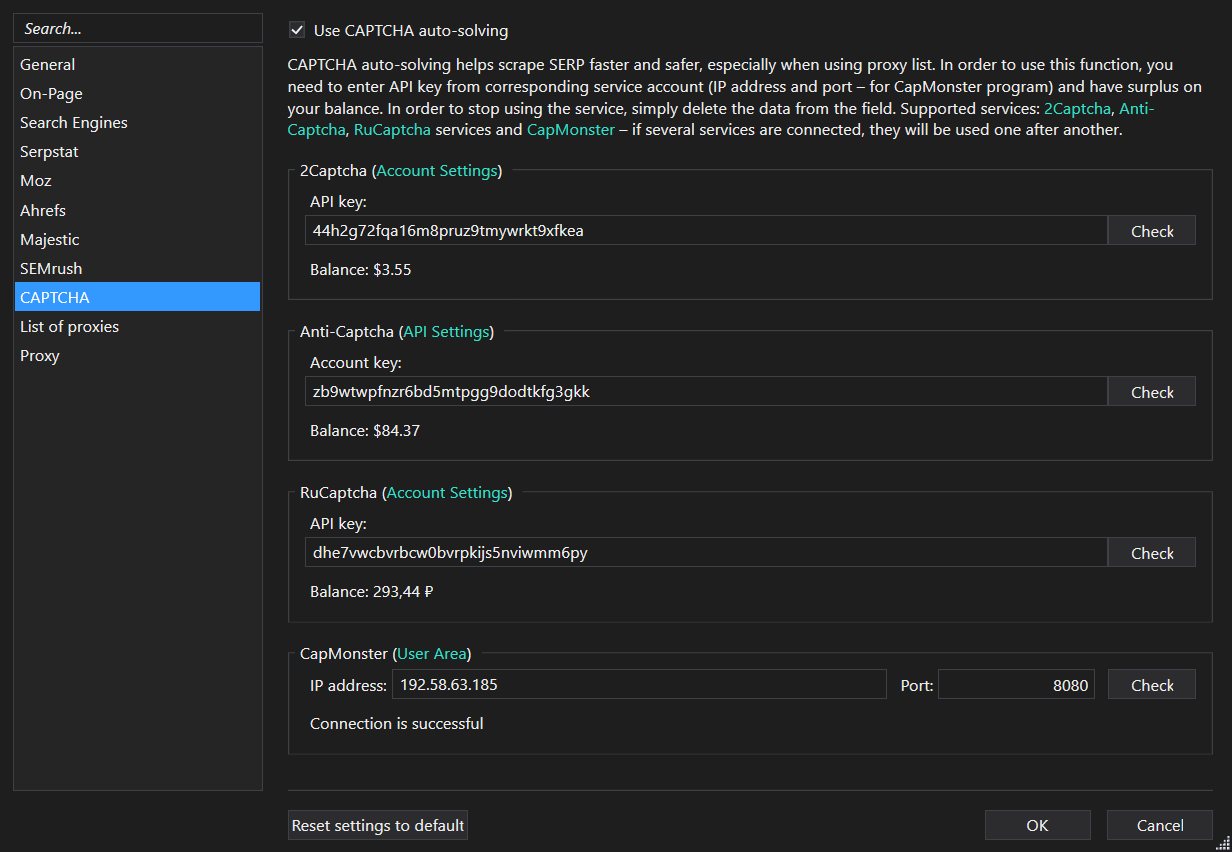1232x852 pixels.
Task: Check the 2Captcha API key balance
Action: click(x=1151, y=230)
